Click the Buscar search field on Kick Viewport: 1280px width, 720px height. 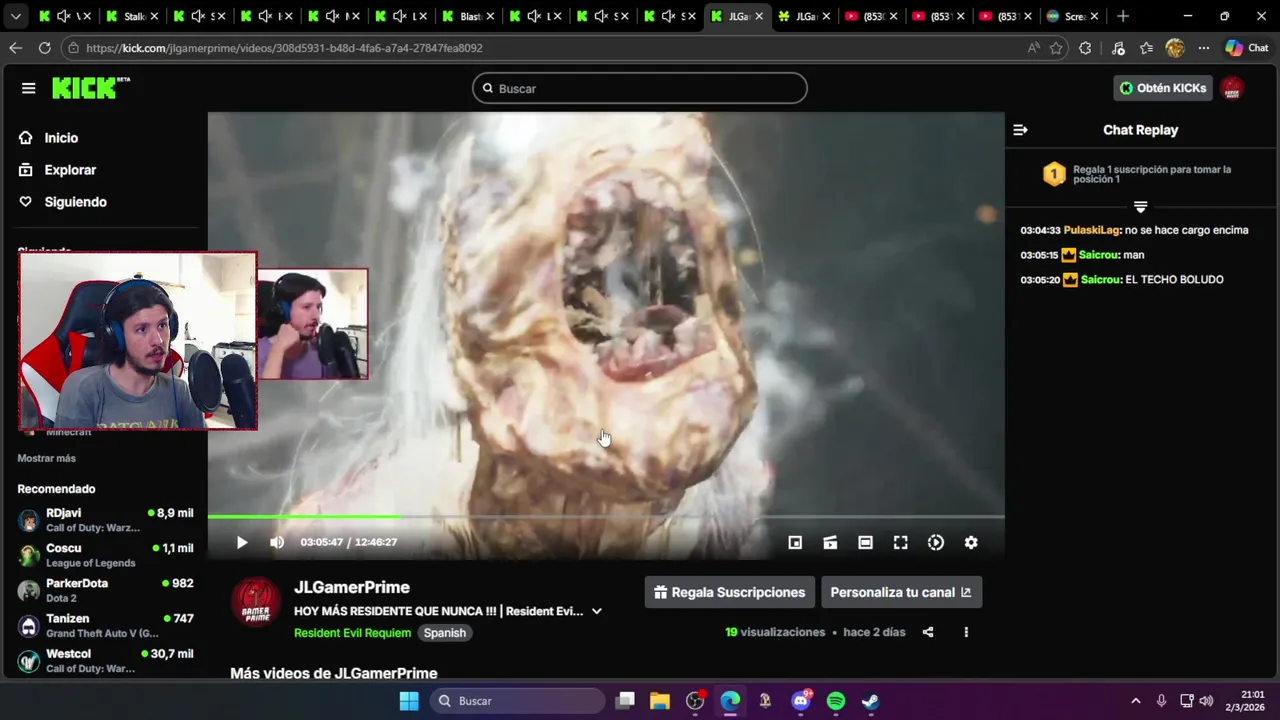click(x=640, y=88)
